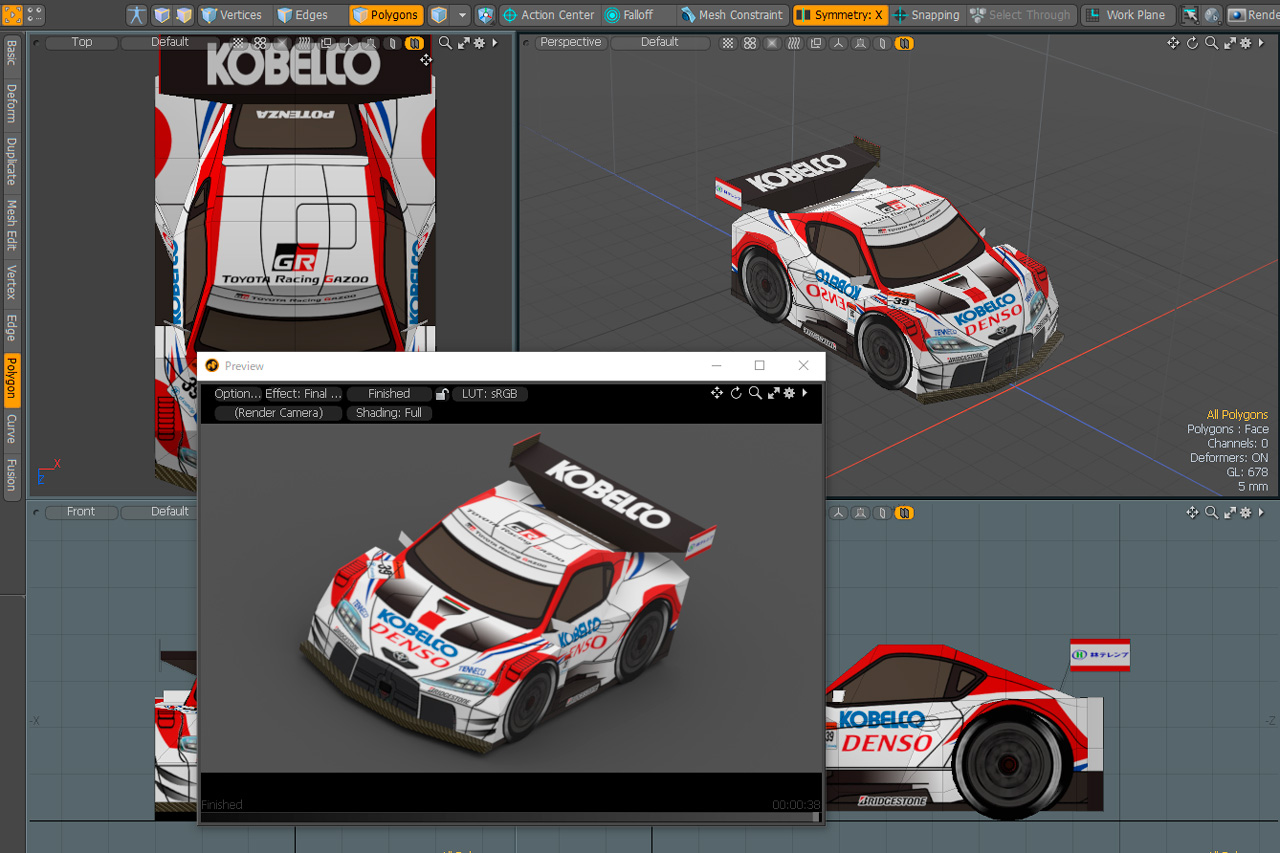Viewport: 1280px width, 853px height.
Task: Change Perspective viewport Default shading style
Action: [660, 42]
